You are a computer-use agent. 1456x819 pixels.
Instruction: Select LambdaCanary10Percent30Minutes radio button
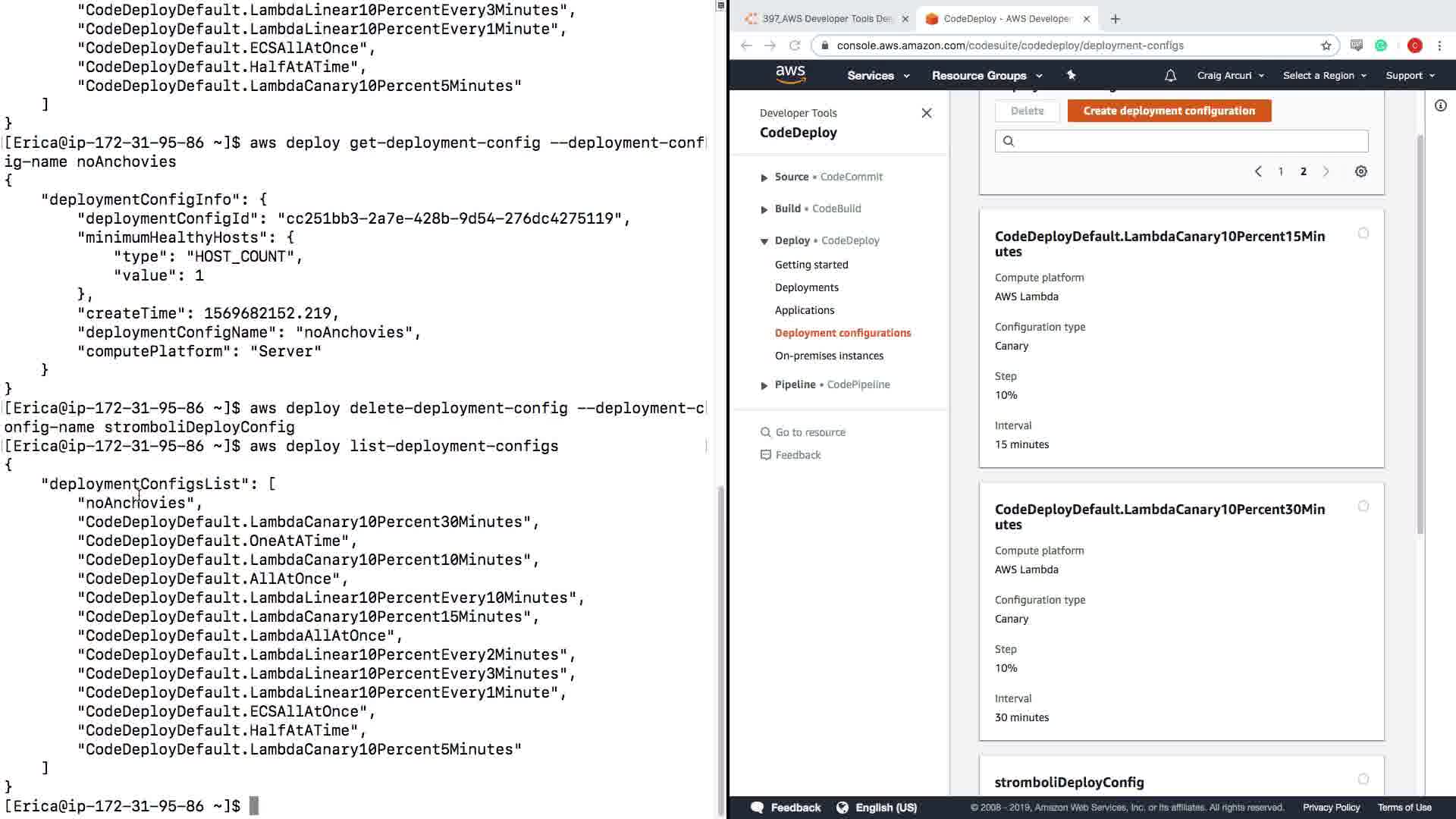(1363, 506)
